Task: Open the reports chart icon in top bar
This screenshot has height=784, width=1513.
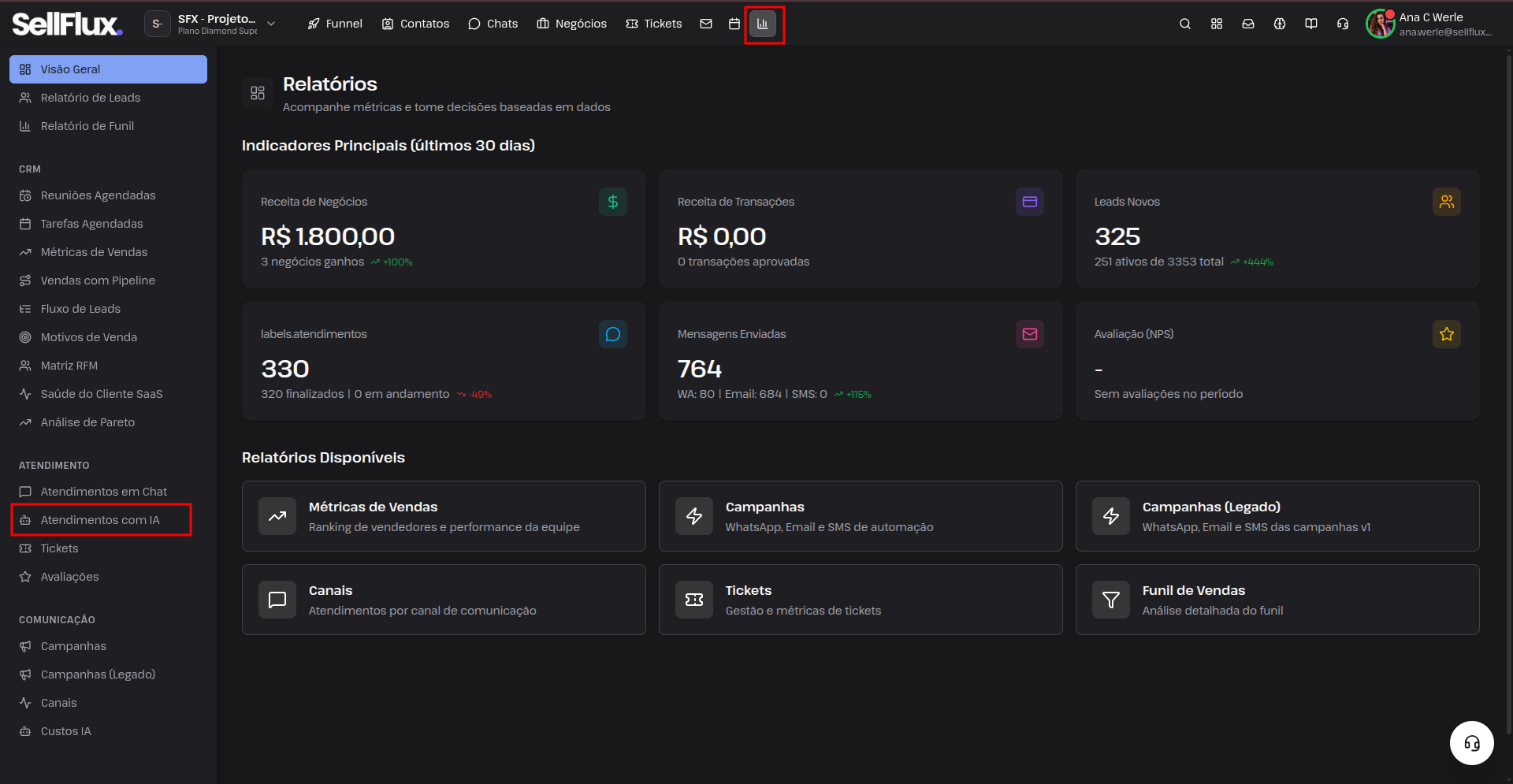Action: pyautogui.click(x=763, y=24)
